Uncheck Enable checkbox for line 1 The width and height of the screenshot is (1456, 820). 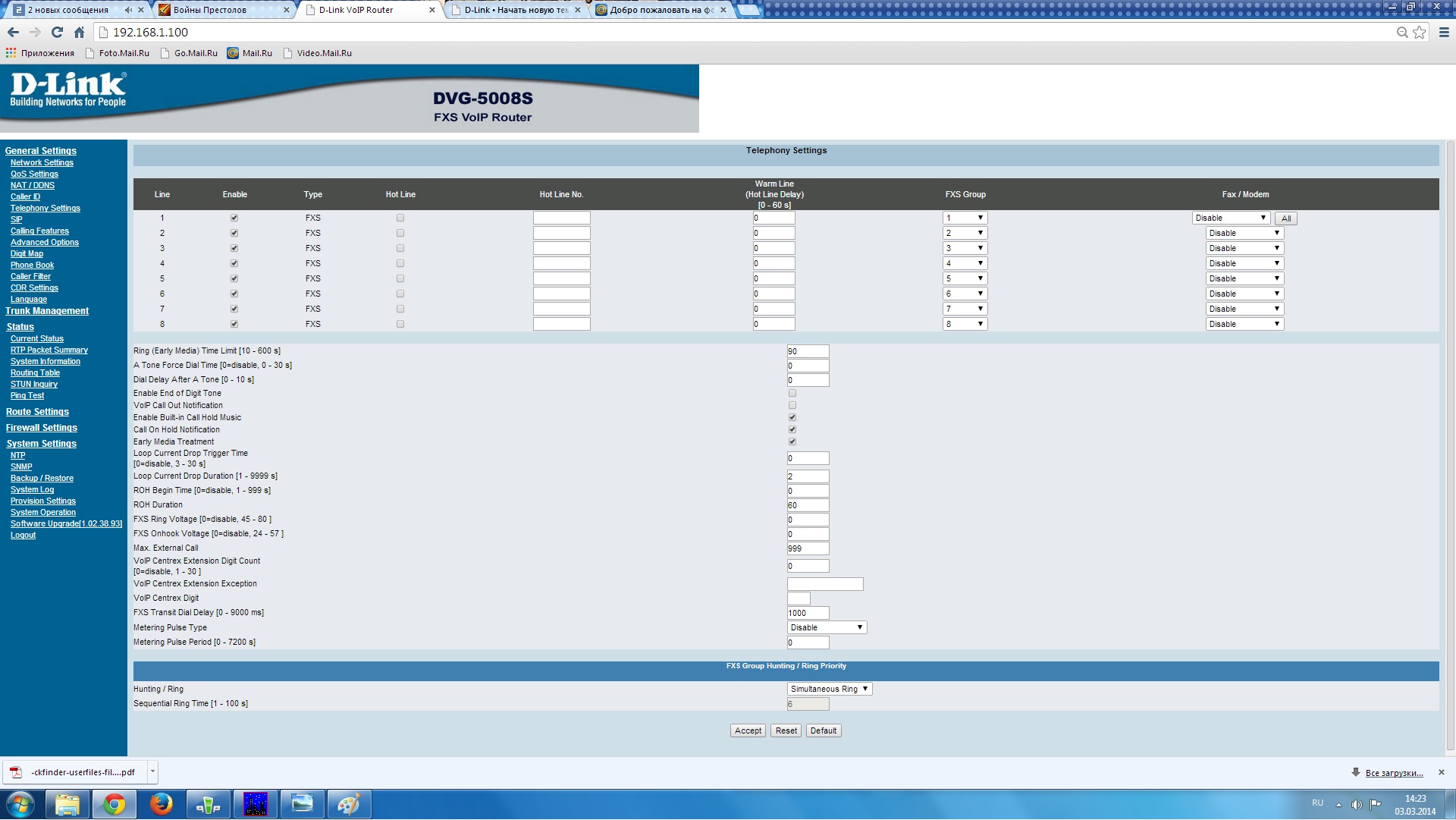(234, 218)
